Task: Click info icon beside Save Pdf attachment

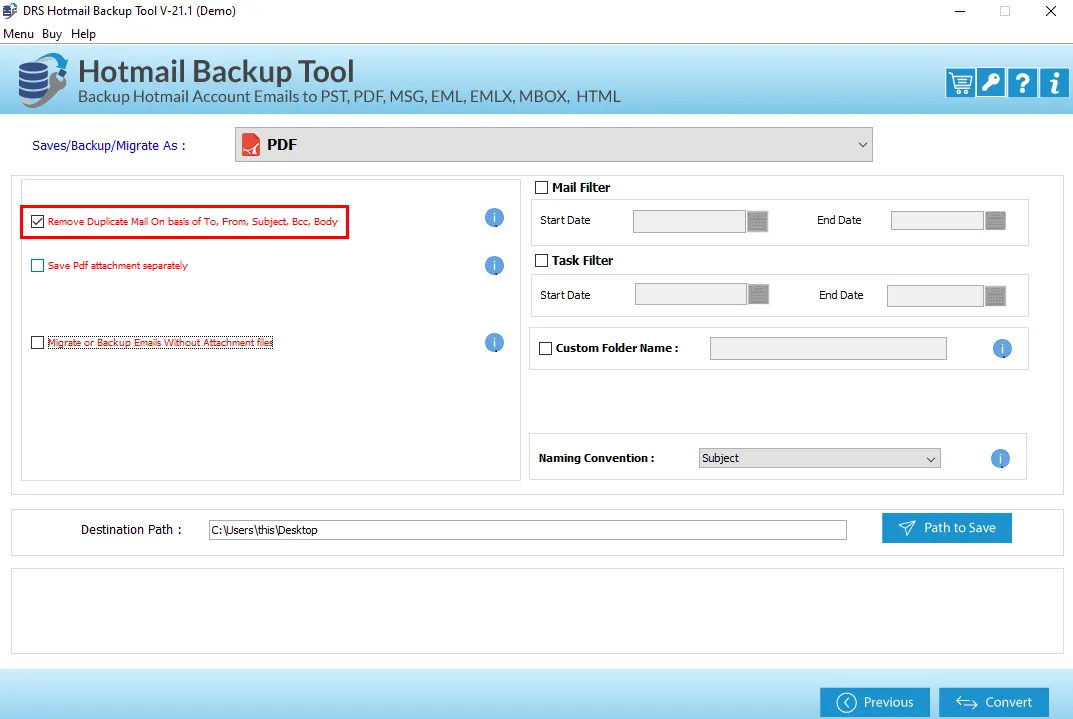Action: pyautogui.click(x=494, y=265)
